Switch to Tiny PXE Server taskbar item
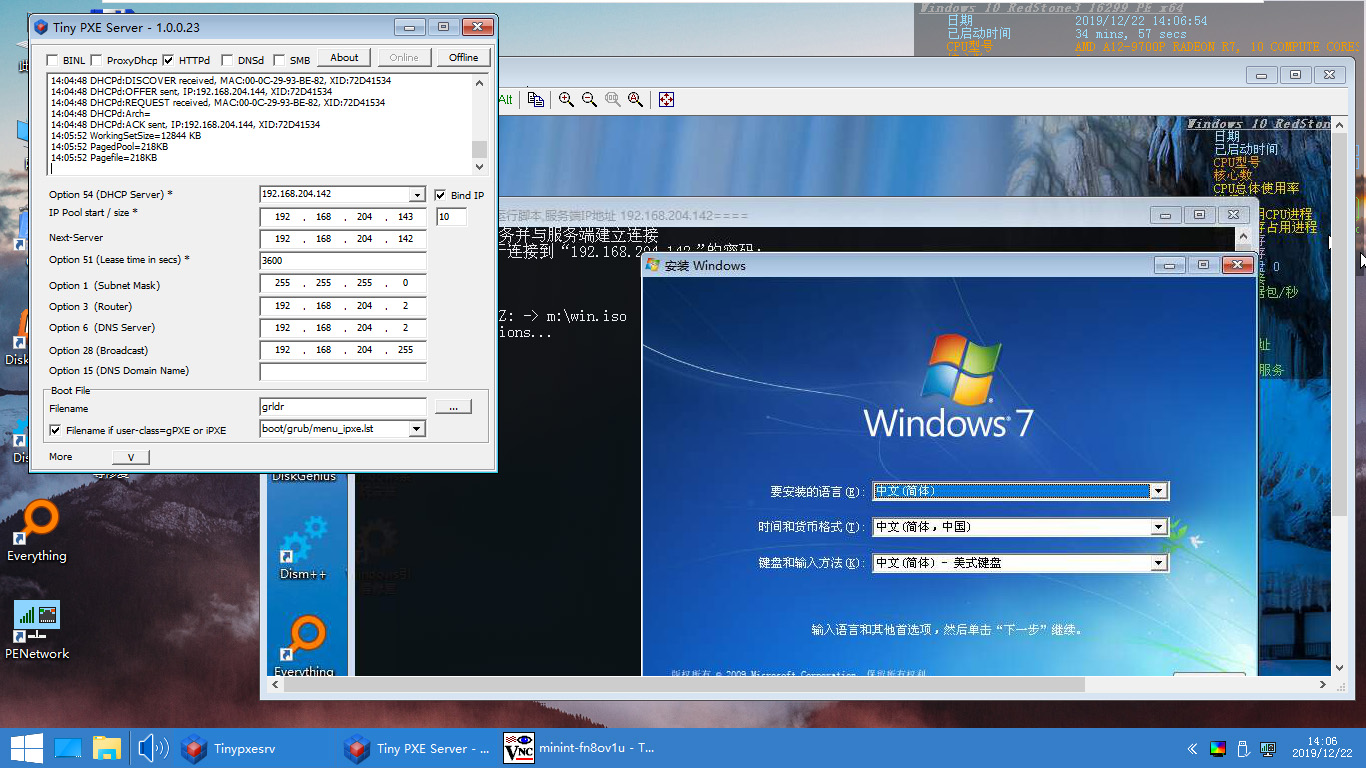The height and width of the screenshot is (768, 1366). (417, 748)
